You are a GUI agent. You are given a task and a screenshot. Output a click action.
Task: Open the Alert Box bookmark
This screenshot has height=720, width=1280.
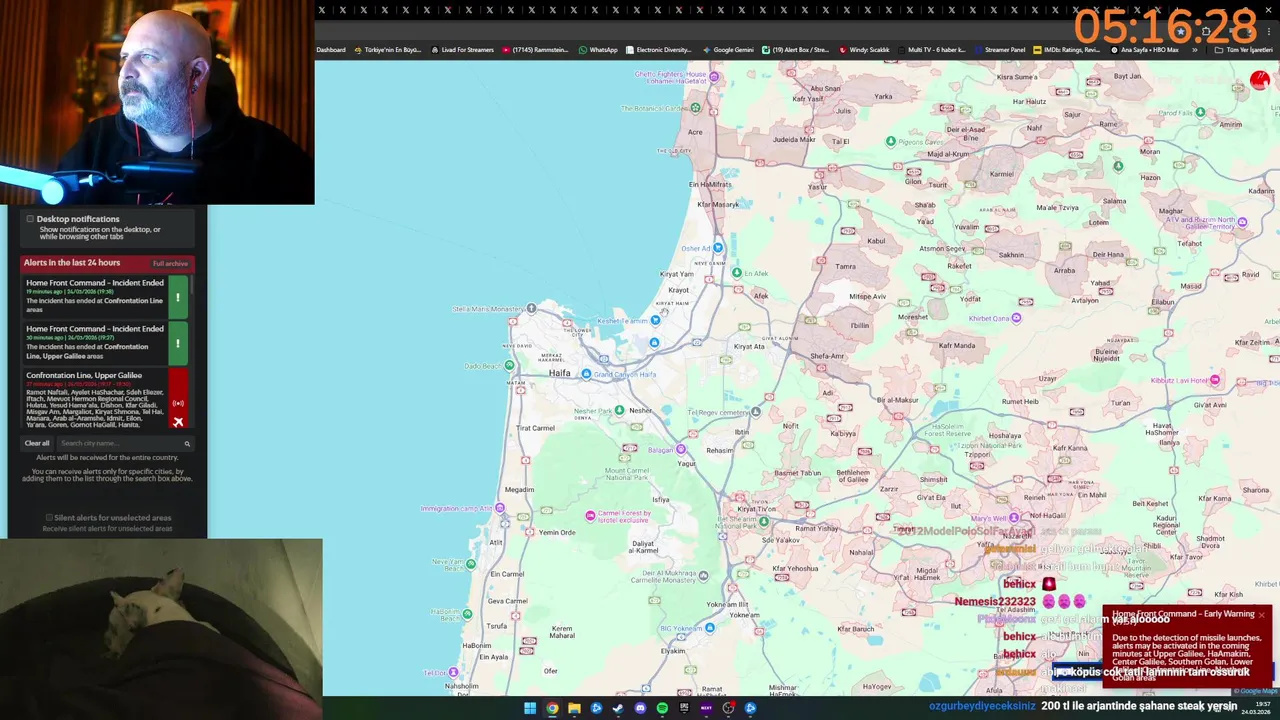pos(796,50)
